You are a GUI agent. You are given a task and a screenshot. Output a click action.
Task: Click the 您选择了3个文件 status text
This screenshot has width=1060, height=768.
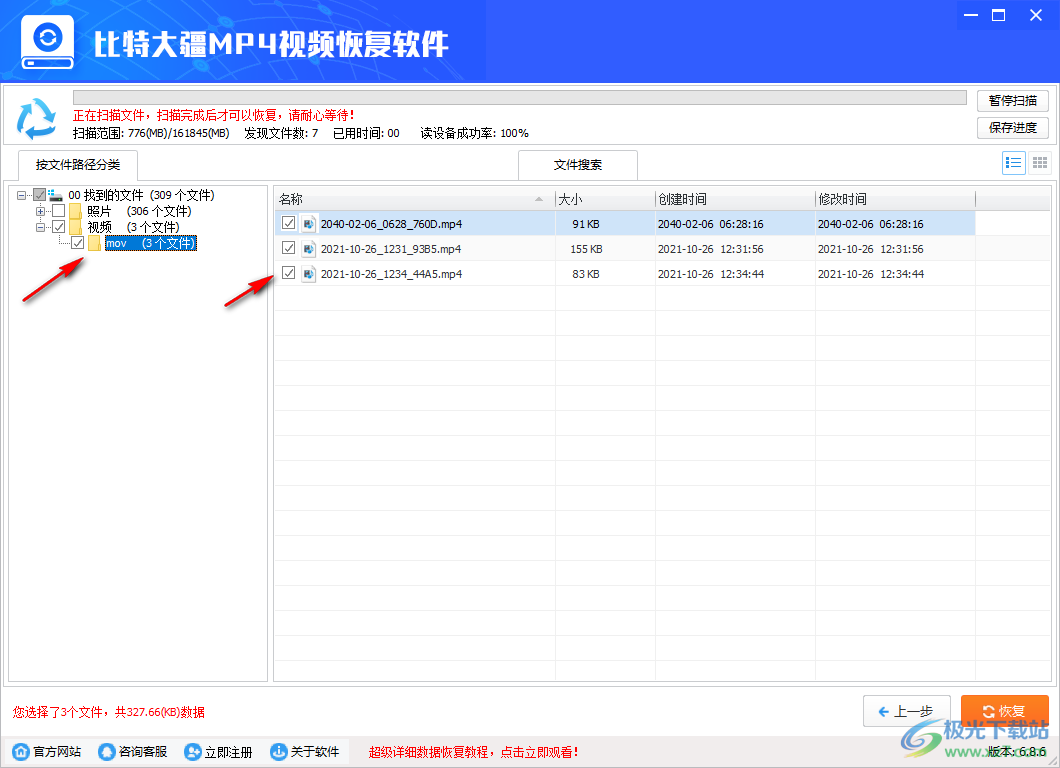(x=108, y=712)
